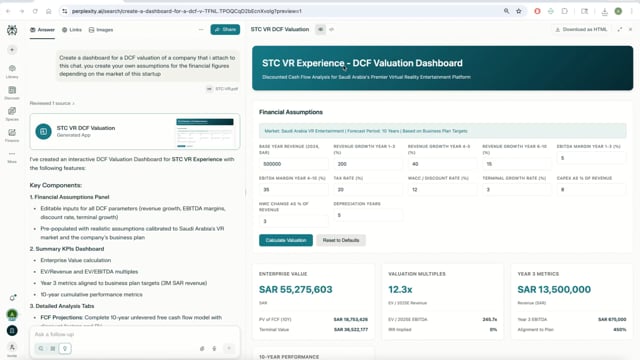Click the zoom magnifier in address bar

(507, 11)
